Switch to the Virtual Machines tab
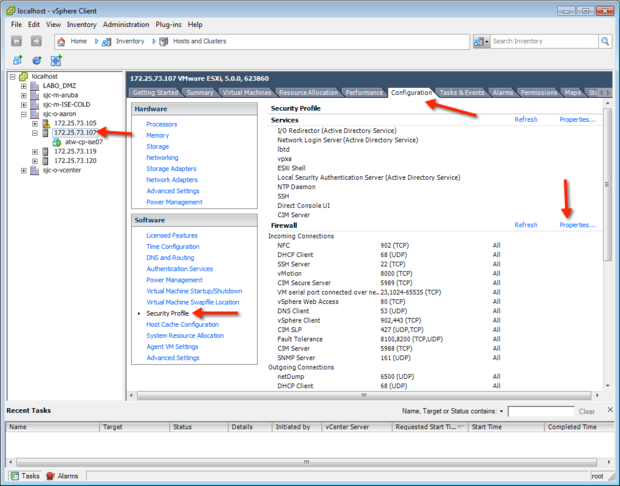 (247, 93)
